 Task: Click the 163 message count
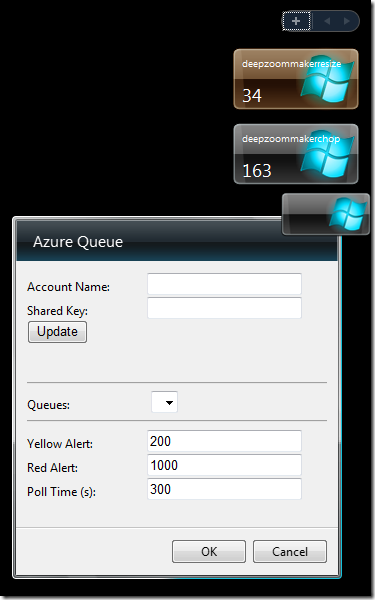point(257,171)
